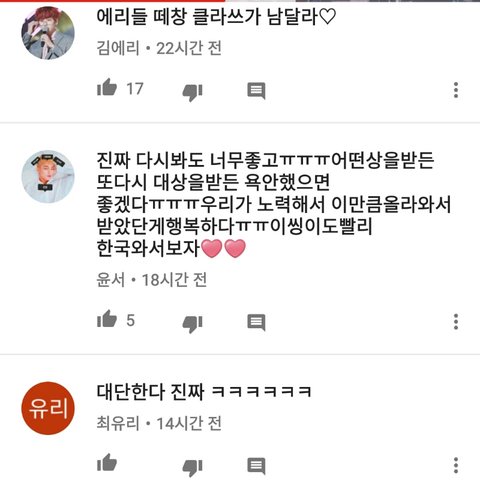Dislike the comment by 최유리

click(x=193, y=467)
